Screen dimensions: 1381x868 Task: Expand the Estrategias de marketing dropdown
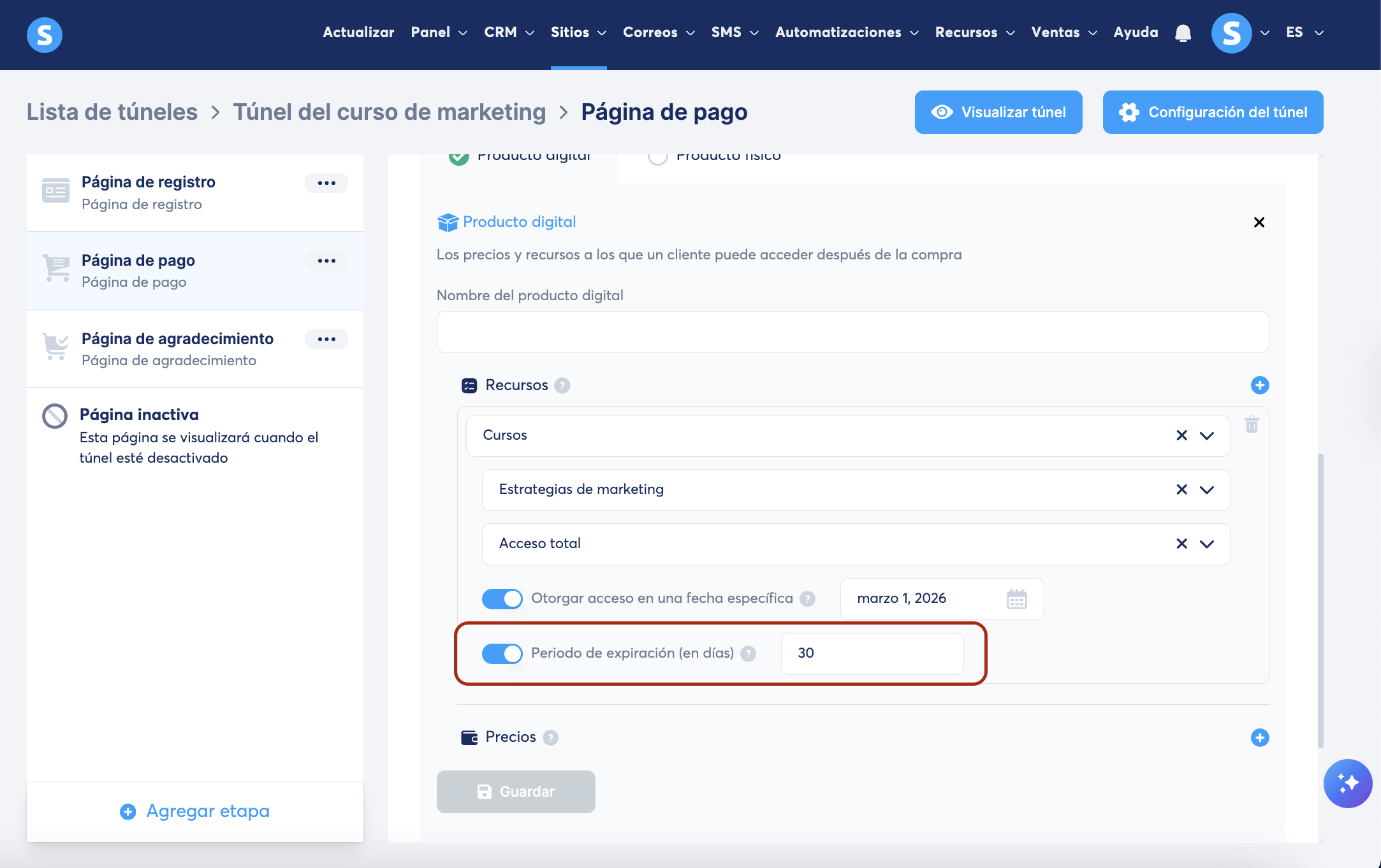coord(1206,490)
